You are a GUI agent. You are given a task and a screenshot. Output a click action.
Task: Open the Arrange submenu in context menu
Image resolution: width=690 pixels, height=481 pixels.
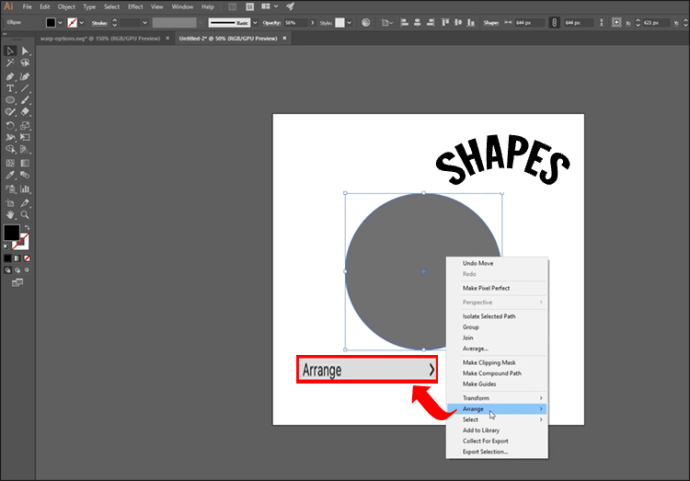click(496, 409)
